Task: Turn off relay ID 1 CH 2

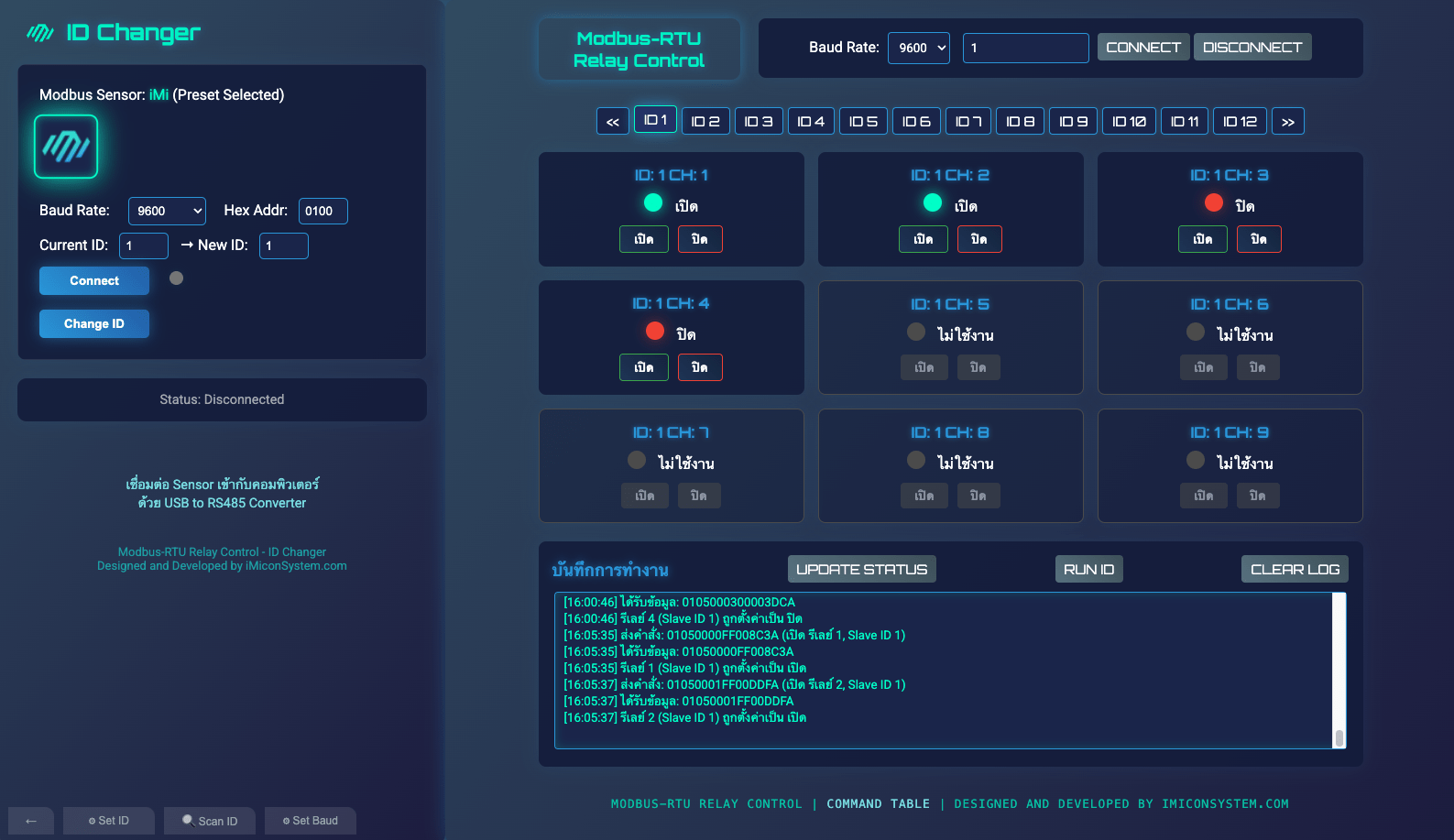Action: click(979, 239)
